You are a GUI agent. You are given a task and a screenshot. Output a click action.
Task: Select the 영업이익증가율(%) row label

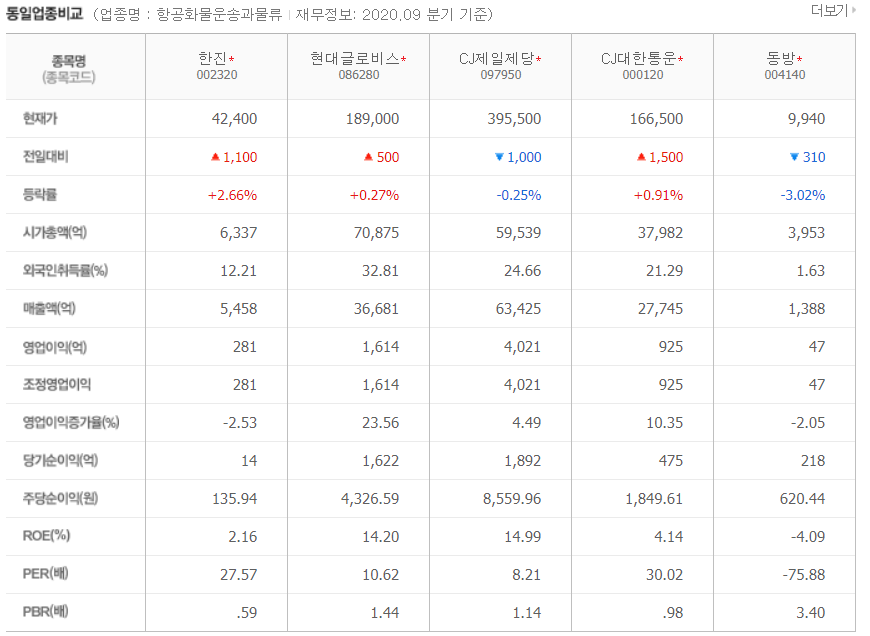(x=71, y=422)
